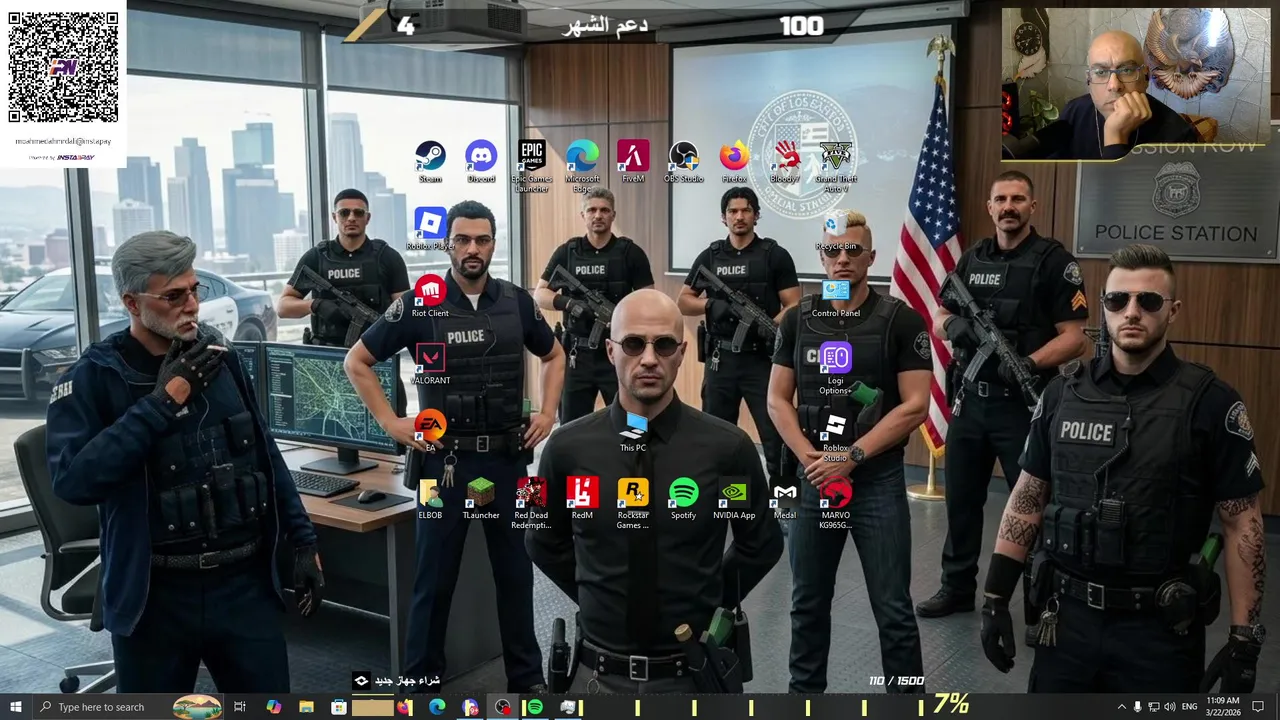Select the Roblox Studio shortcut

[836, 436]
